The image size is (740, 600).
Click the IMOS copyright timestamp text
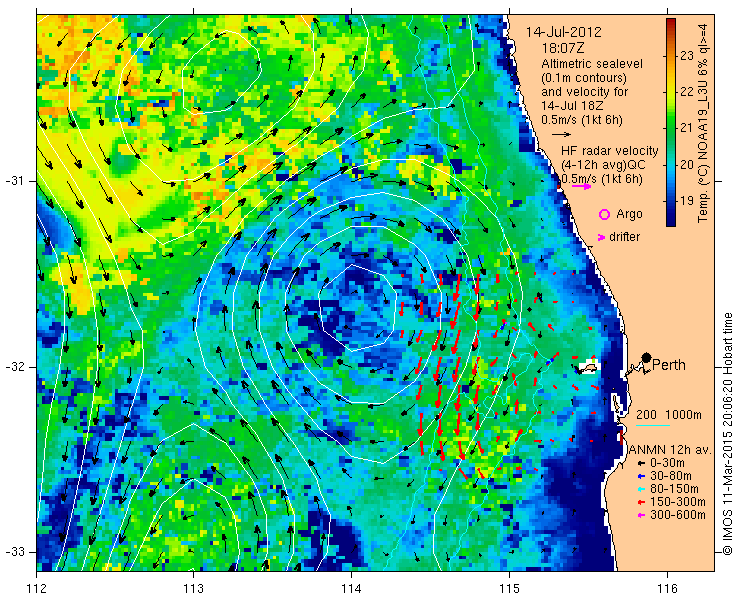pos(727,434)
